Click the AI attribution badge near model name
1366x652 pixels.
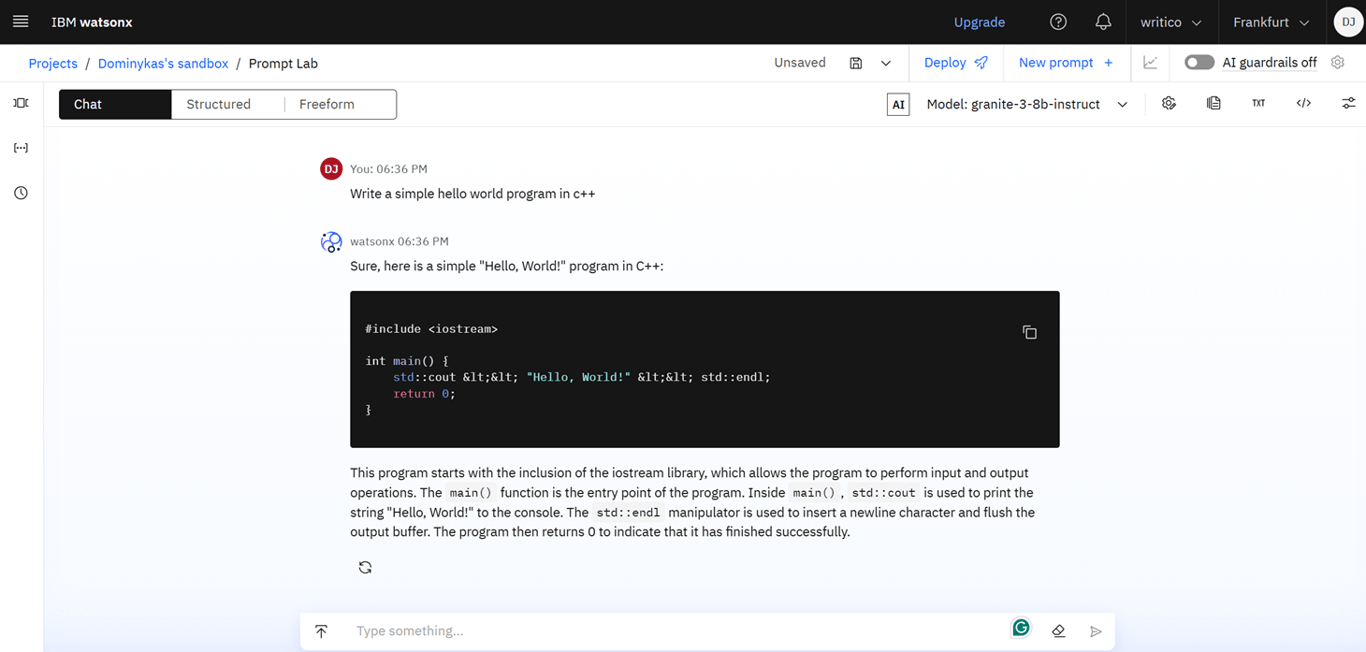tap(897, 103)
